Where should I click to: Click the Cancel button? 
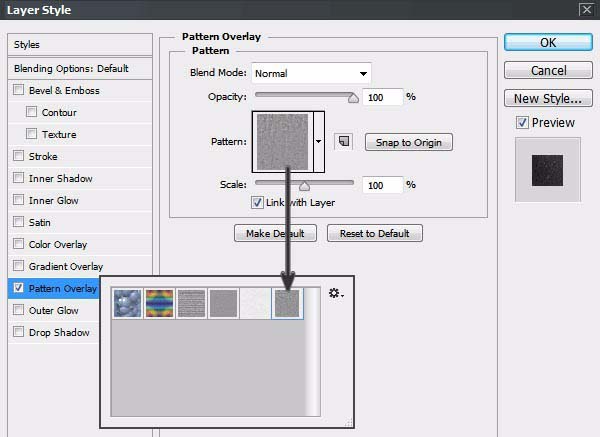[548, 70]
